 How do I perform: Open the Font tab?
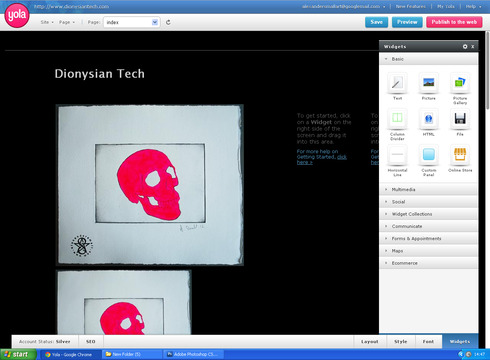428,342
